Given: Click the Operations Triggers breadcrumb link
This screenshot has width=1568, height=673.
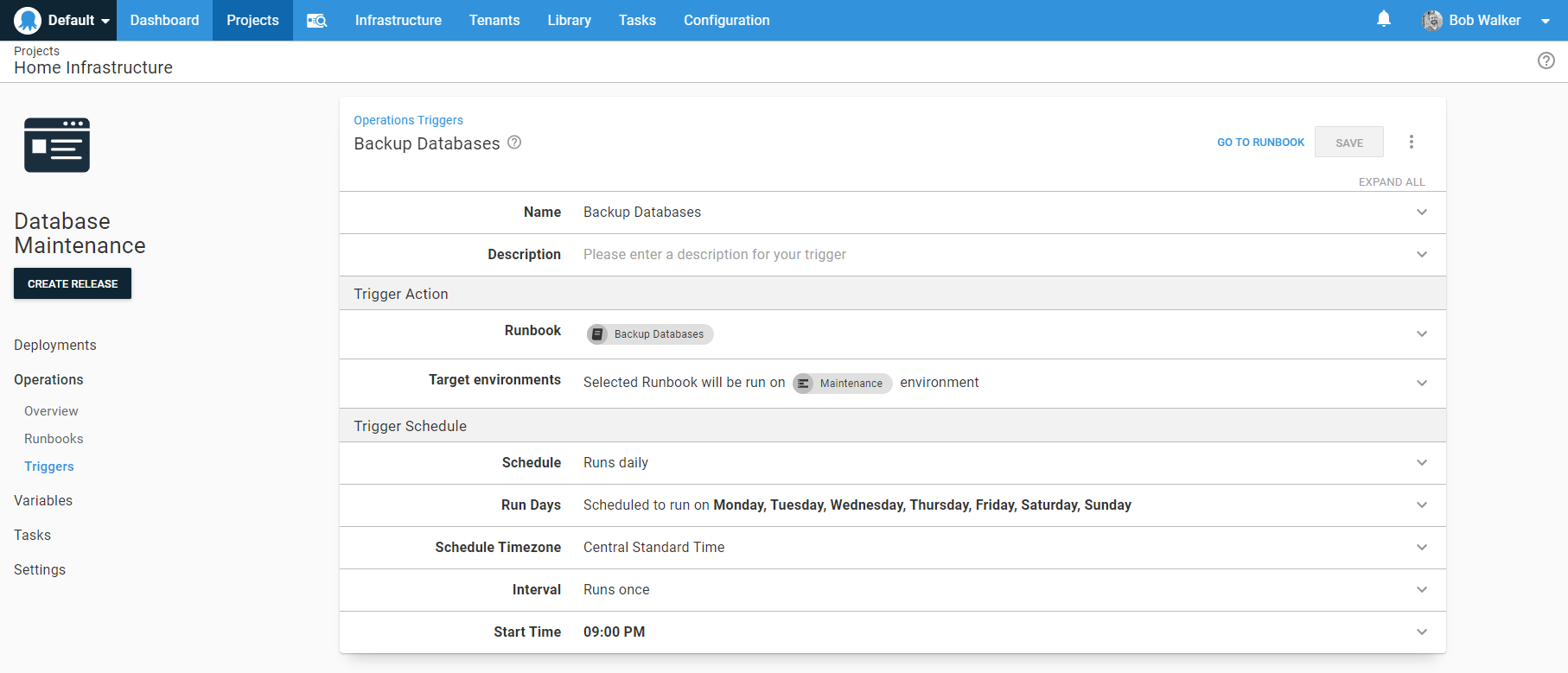Looking at the screenshot, I should point(408,120).
